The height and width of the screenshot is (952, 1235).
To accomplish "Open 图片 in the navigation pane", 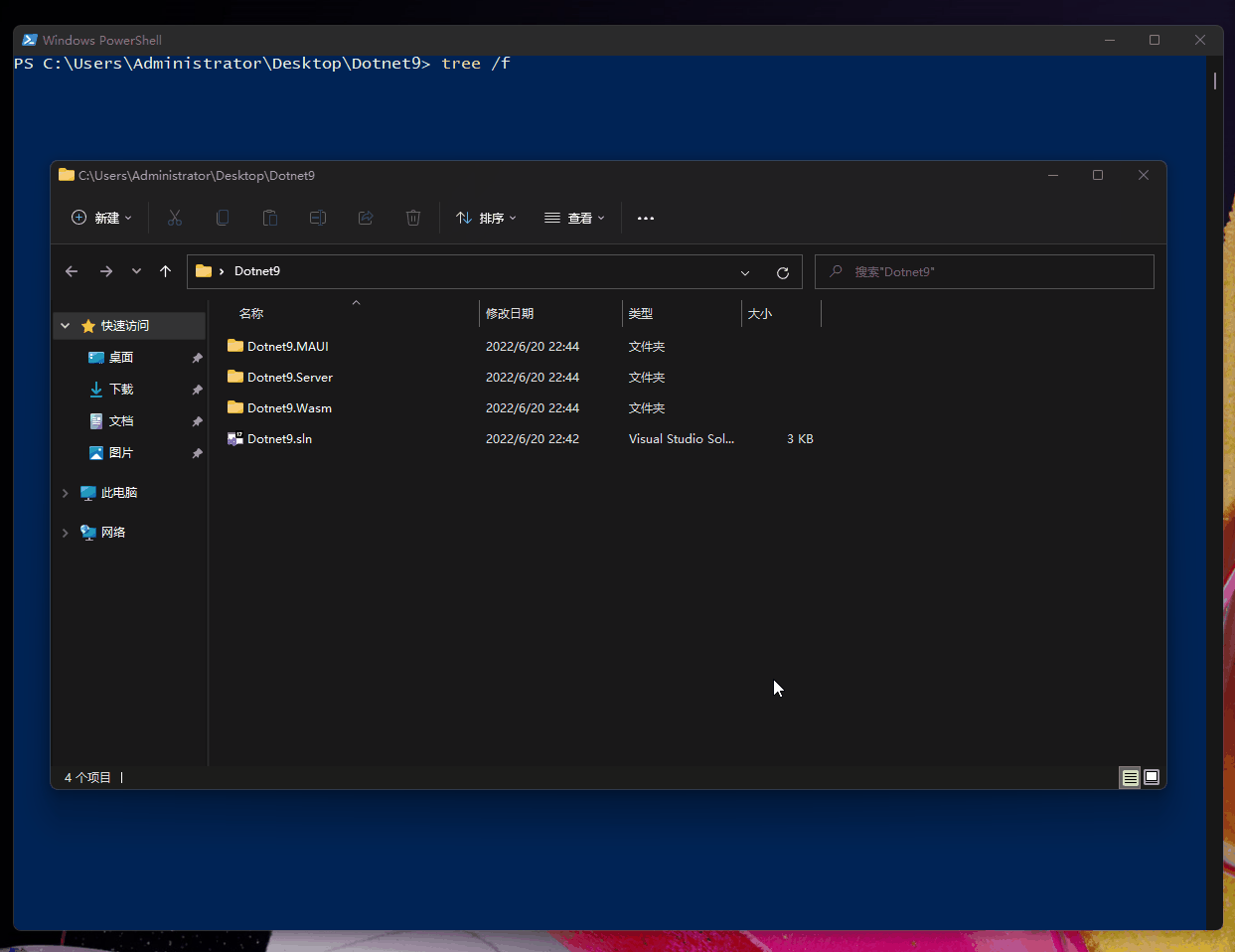I will [121, 453].
